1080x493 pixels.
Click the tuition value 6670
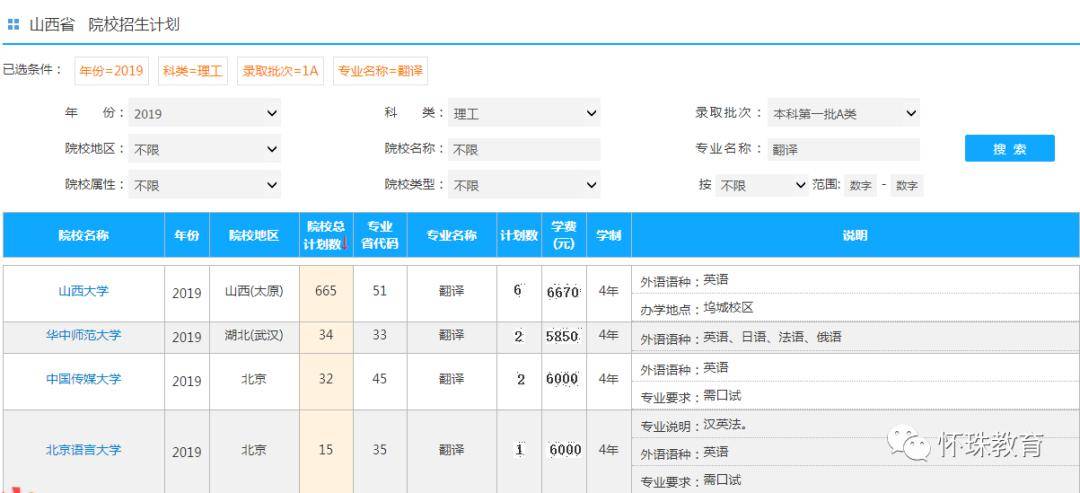[563, 292]
